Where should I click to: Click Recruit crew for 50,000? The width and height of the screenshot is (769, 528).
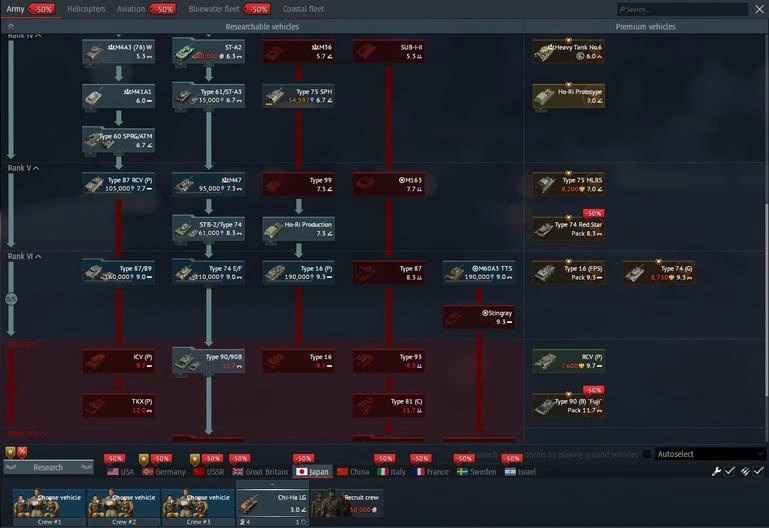[348, 503]
